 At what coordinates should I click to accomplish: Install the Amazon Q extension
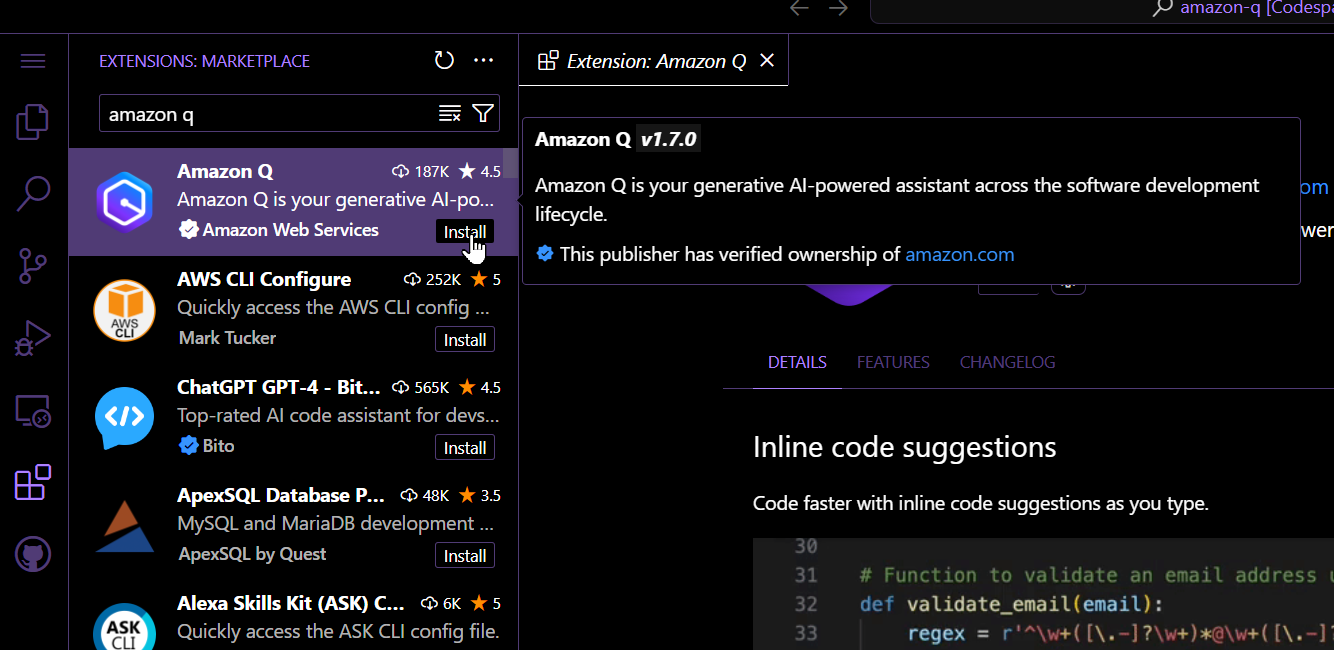465,231
